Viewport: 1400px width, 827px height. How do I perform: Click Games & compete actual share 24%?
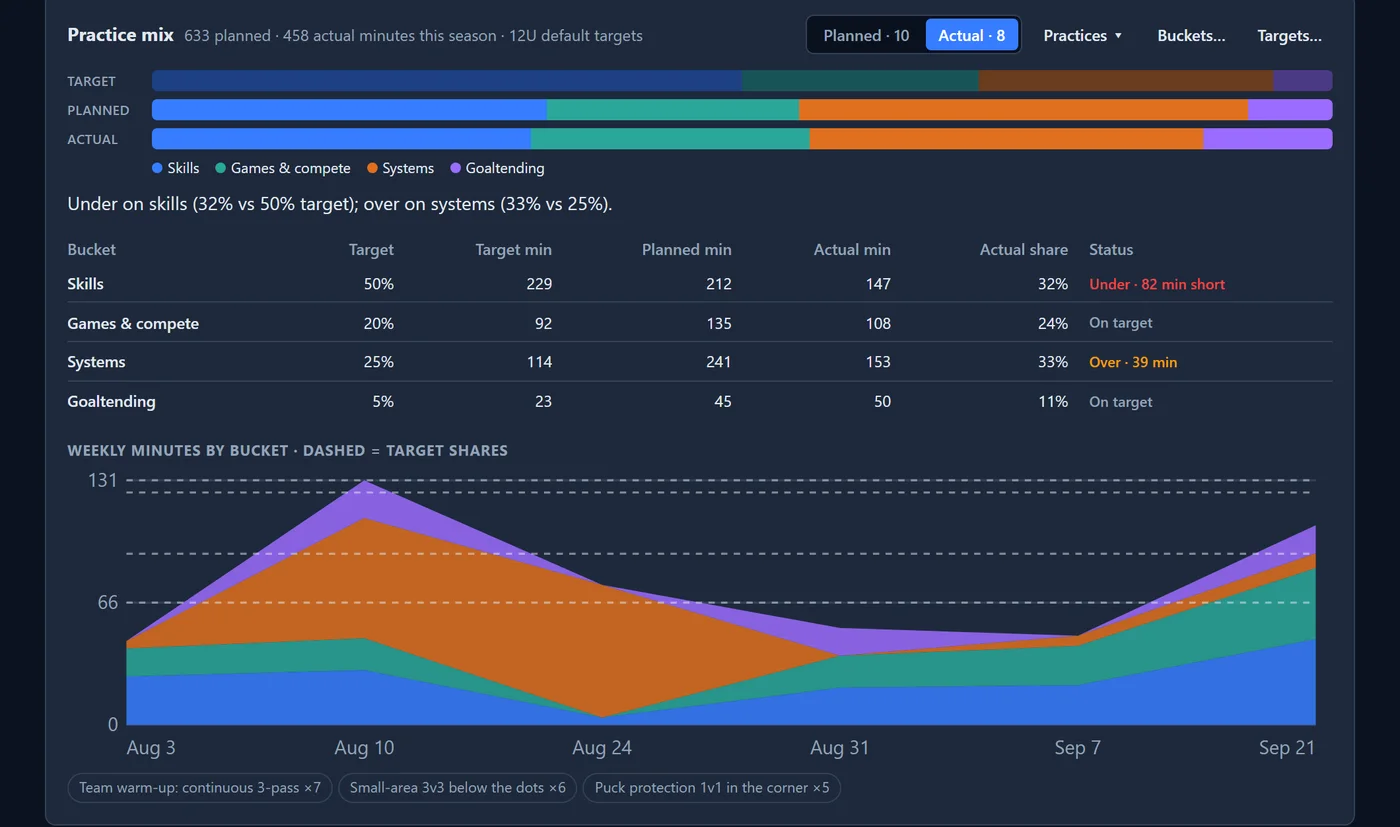pos(1053,323)
